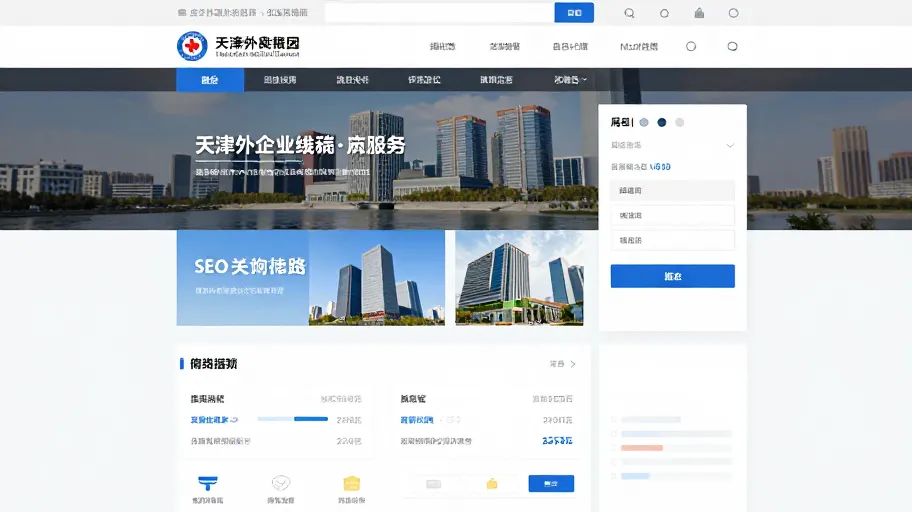Follow the blue link in the right data card
The width and height of the screenshot is (912, 512).
(416, 419)
